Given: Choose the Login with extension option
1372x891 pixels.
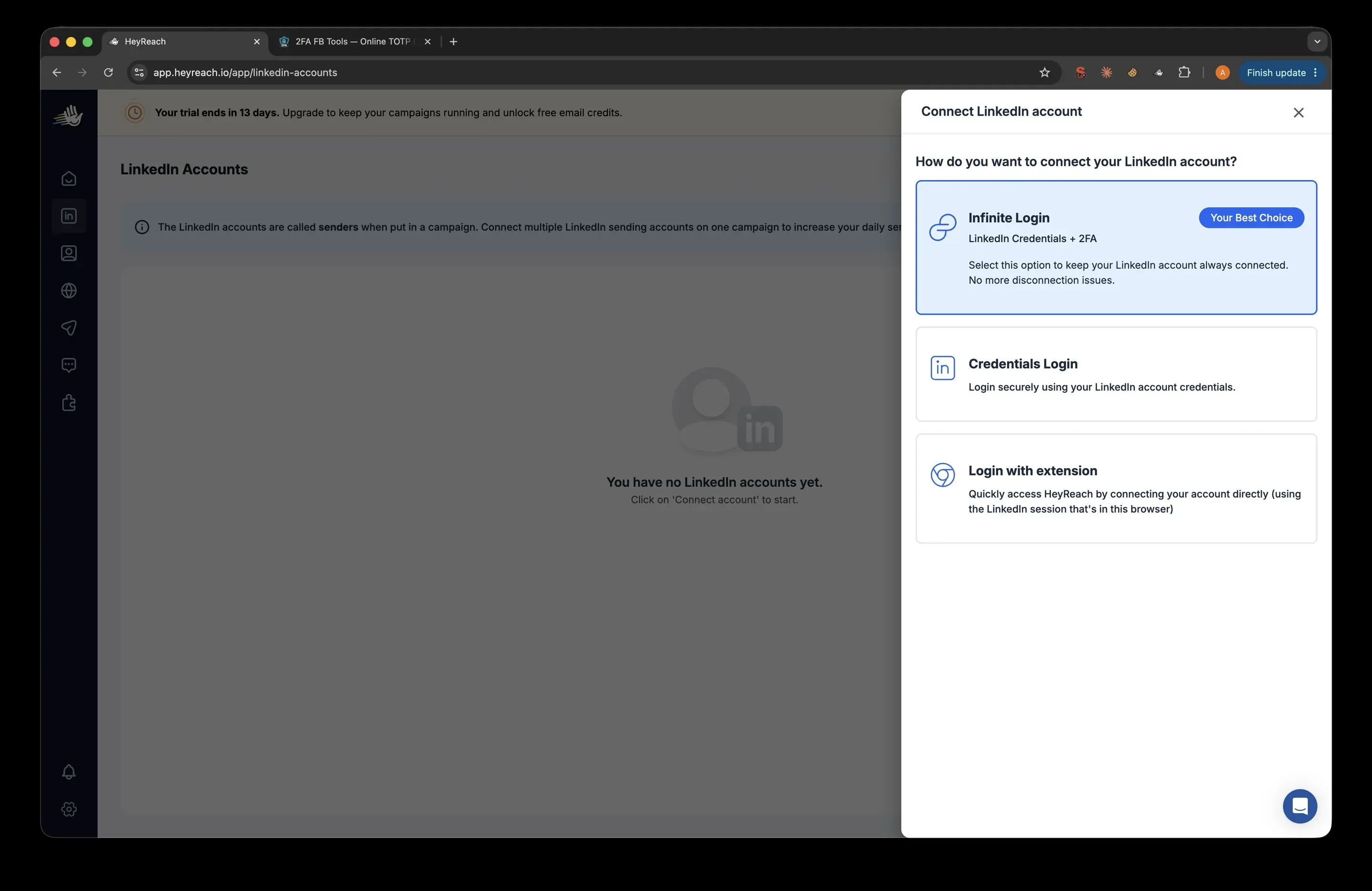Looking at the screenshot, I should pos(1116,488).
